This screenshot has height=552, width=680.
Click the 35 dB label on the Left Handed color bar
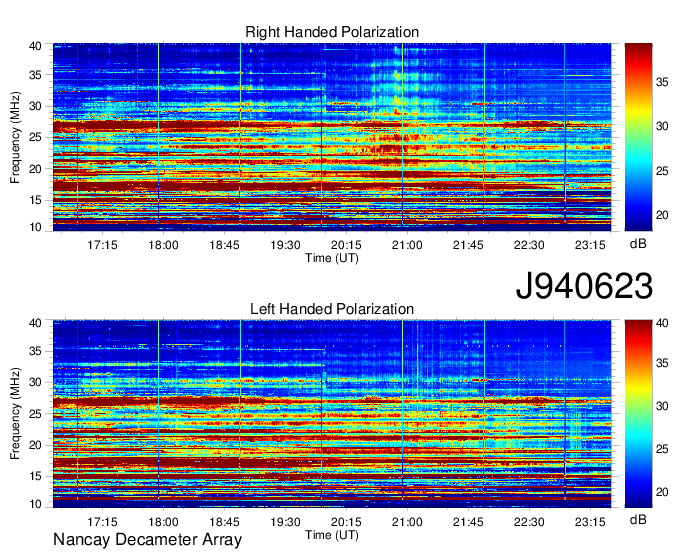pyautogui.click(x=662, y=363)
